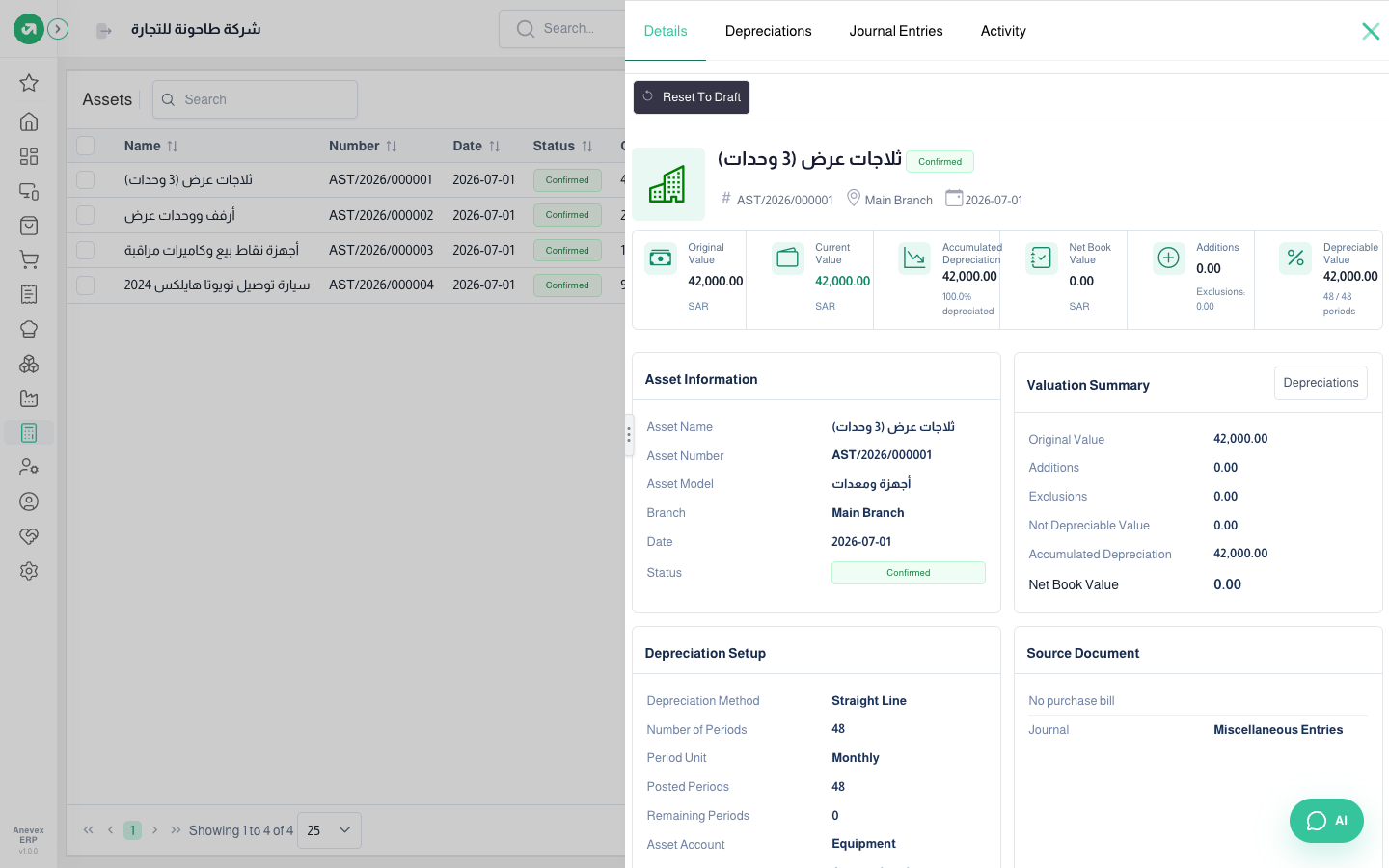Go to home icon in sidebar
The image size is (1389, 868).
pos(29,122)
